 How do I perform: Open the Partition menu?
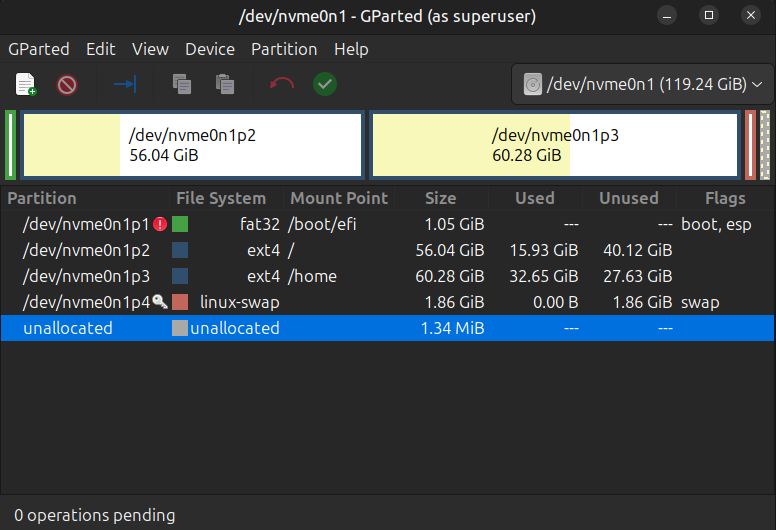(x=284, y=49)
